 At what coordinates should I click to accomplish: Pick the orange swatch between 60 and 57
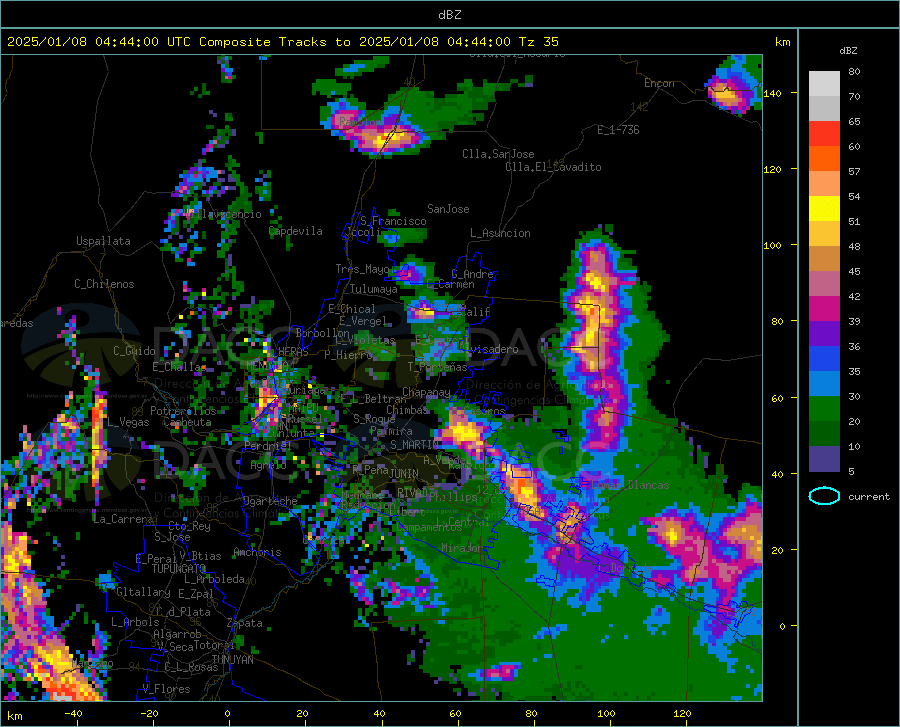point(824,159)
